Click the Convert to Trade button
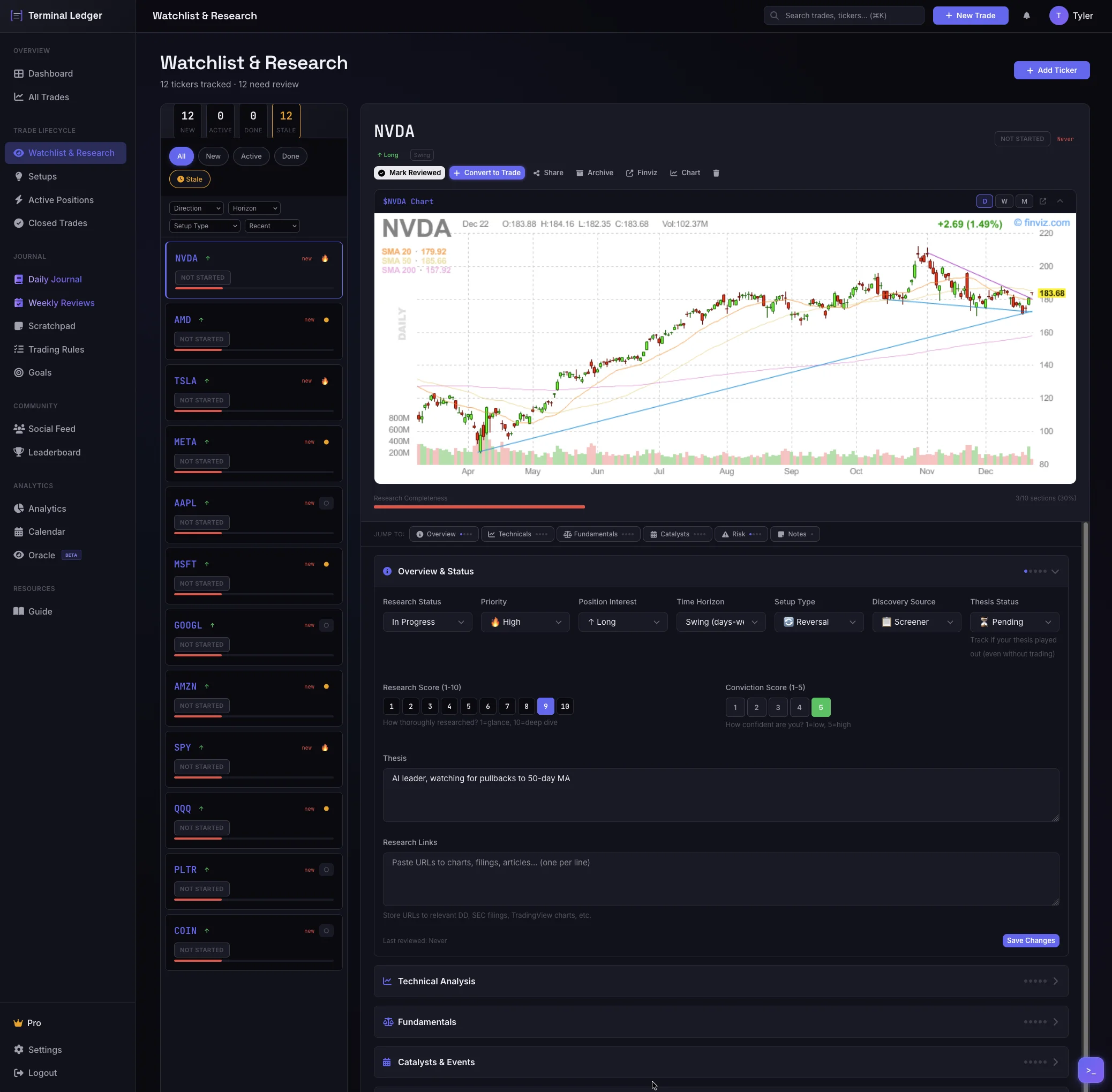Viewport: 1112px width, 1092px height. 487,173
